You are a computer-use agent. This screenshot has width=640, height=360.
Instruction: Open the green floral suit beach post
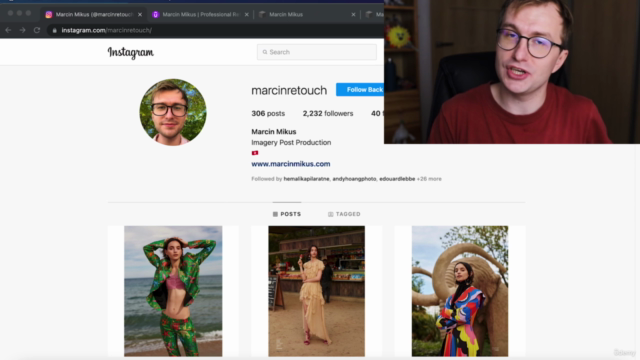(x=173, y=291)
